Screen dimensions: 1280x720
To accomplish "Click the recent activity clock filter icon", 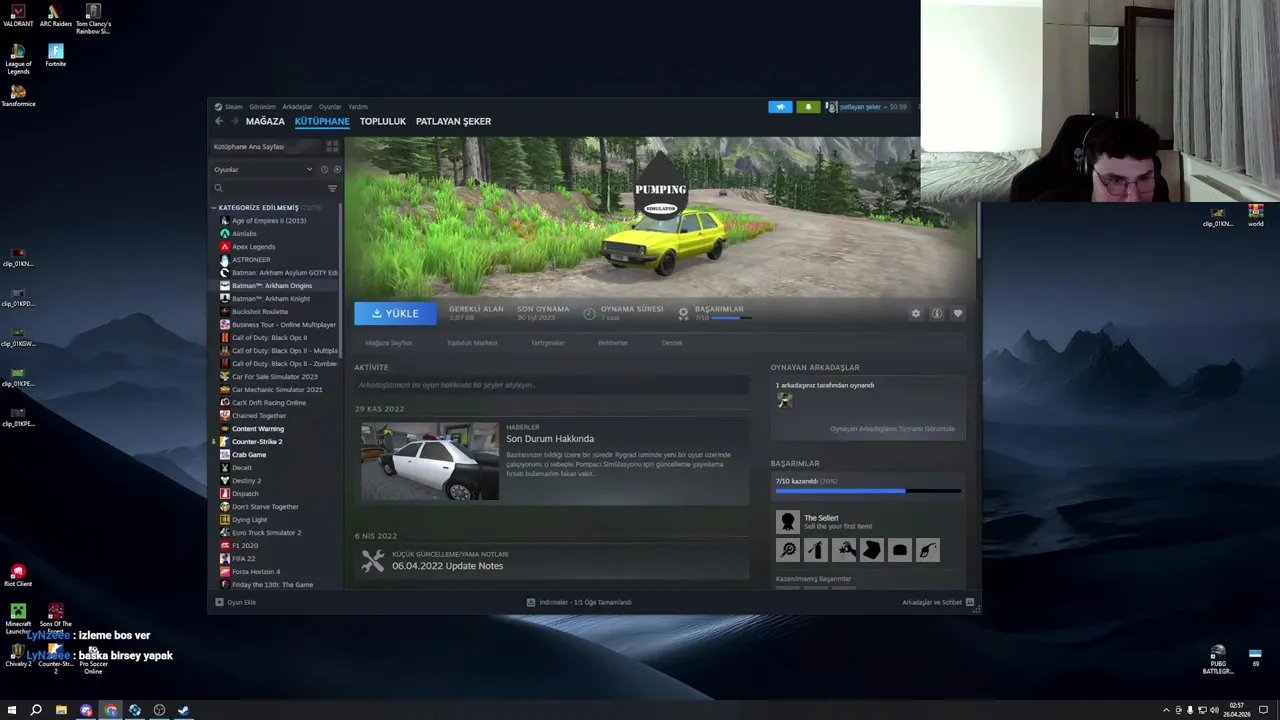I will pyautogui.click(x=324, y=169).
